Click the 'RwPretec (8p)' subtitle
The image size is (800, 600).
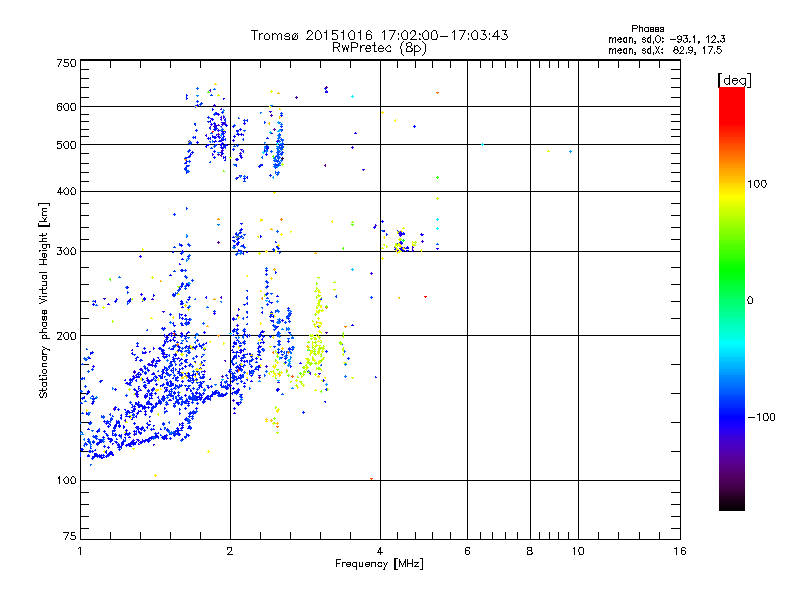click(379, 48)
